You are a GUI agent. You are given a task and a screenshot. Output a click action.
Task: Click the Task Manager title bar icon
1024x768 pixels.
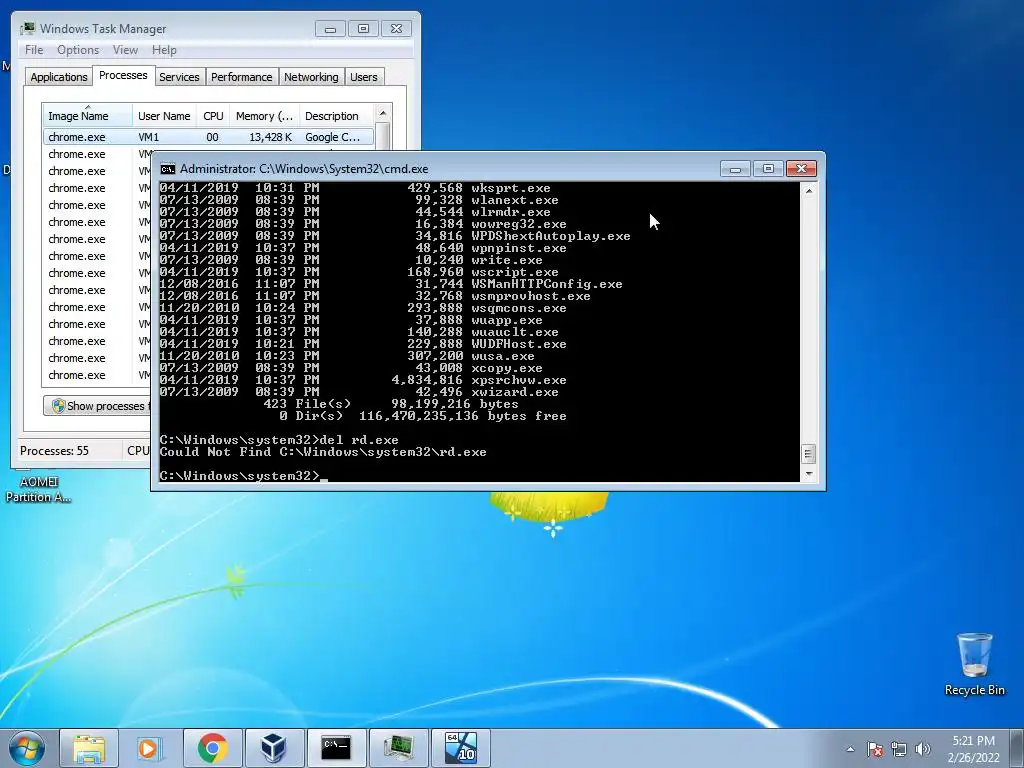click(x=28, y=29)
